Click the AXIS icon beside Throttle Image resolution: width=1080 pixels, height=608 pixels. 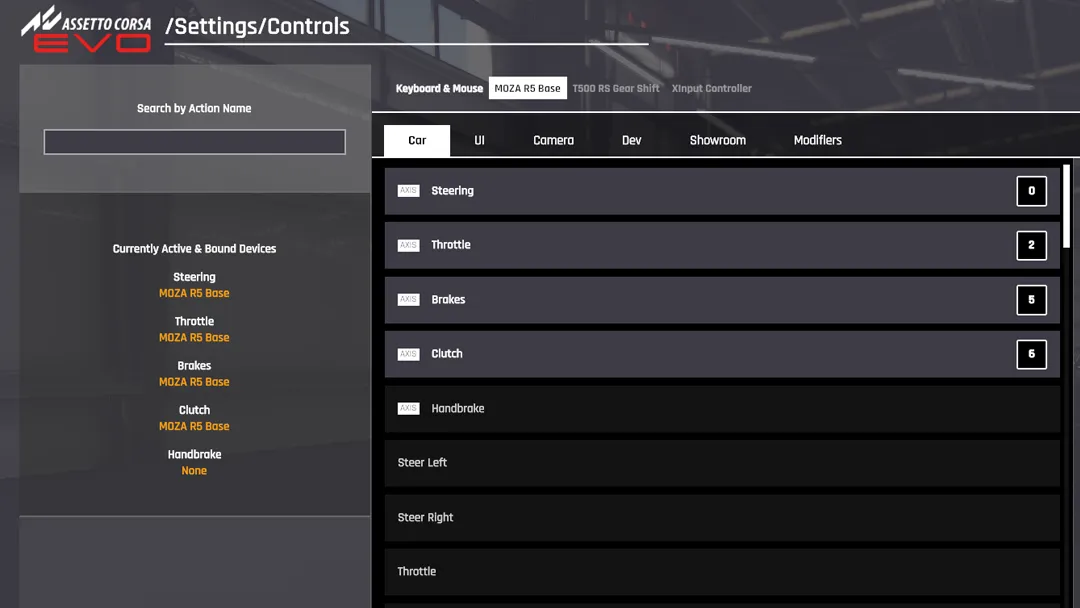[408, 244]
